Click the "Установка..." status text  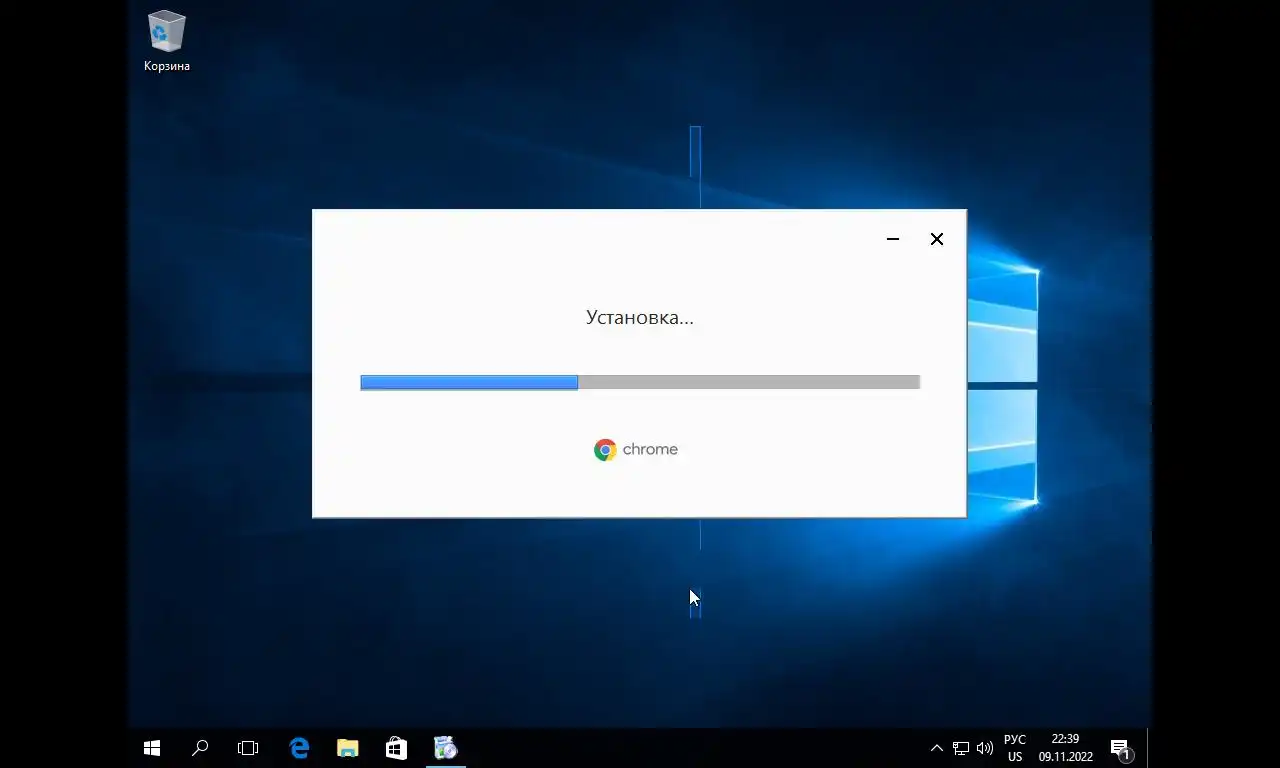click(640, 317)
